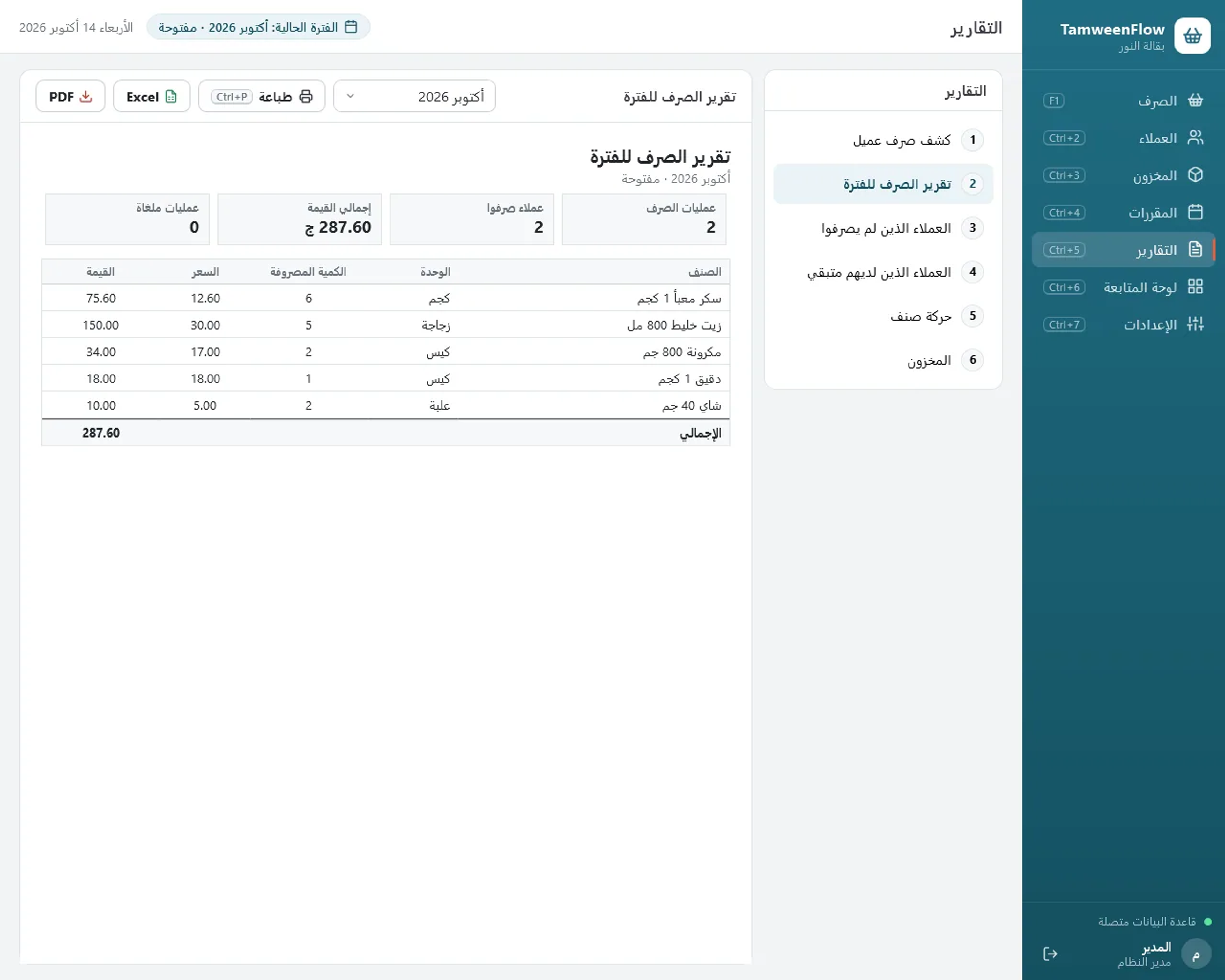Select report حركة صنف
1225x980 pixels.
[883, 316]
